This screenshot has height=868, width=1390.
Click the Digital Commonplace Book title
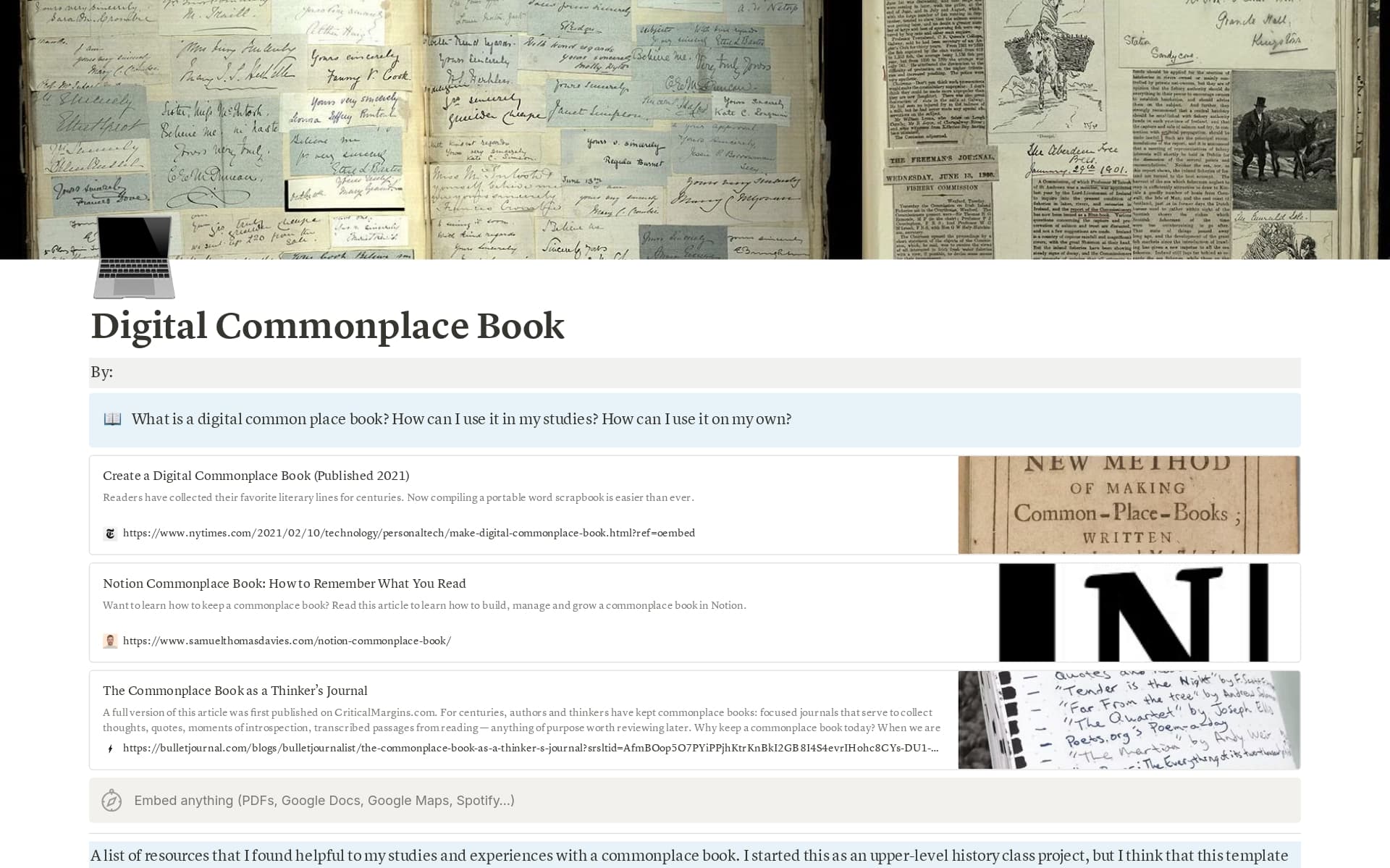pyautogui.click(x=327, y=326)
